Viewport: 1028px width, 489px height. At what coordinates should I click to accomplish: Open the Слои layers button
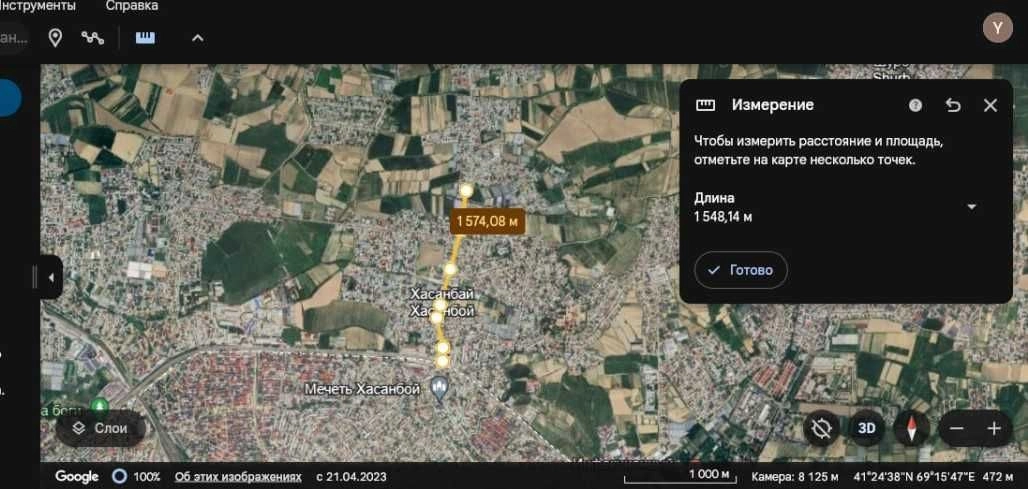100,429
